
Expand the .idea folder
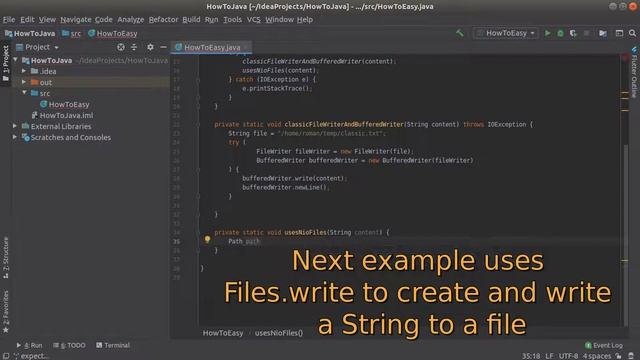click(24, 71)
